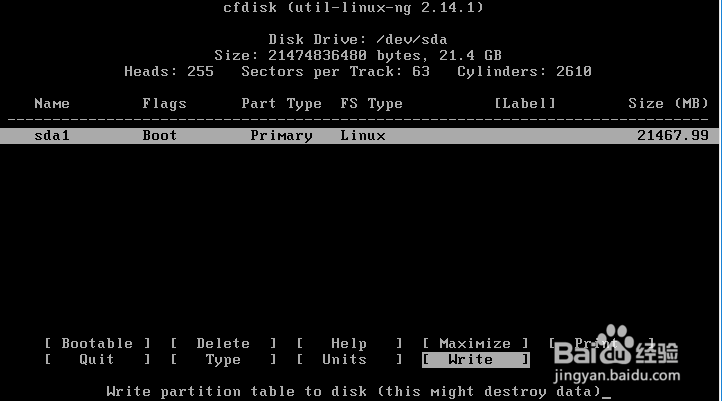Click the disk Size bytes line
This screenshot has height=401, width=722.
click(x=358, y=55)
